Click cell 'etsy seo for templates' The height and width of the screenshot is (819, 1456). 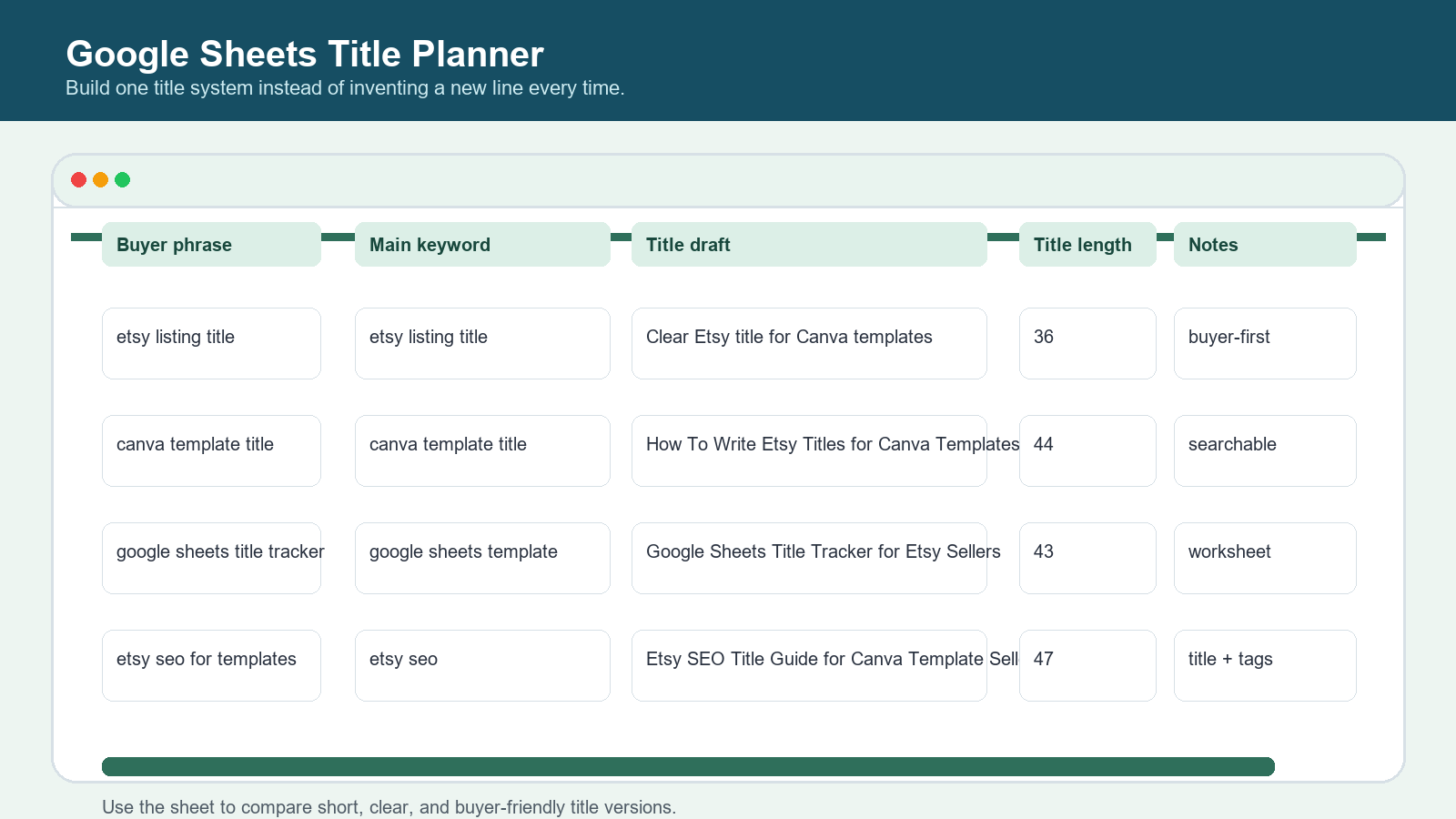click(x=211, y=665)
